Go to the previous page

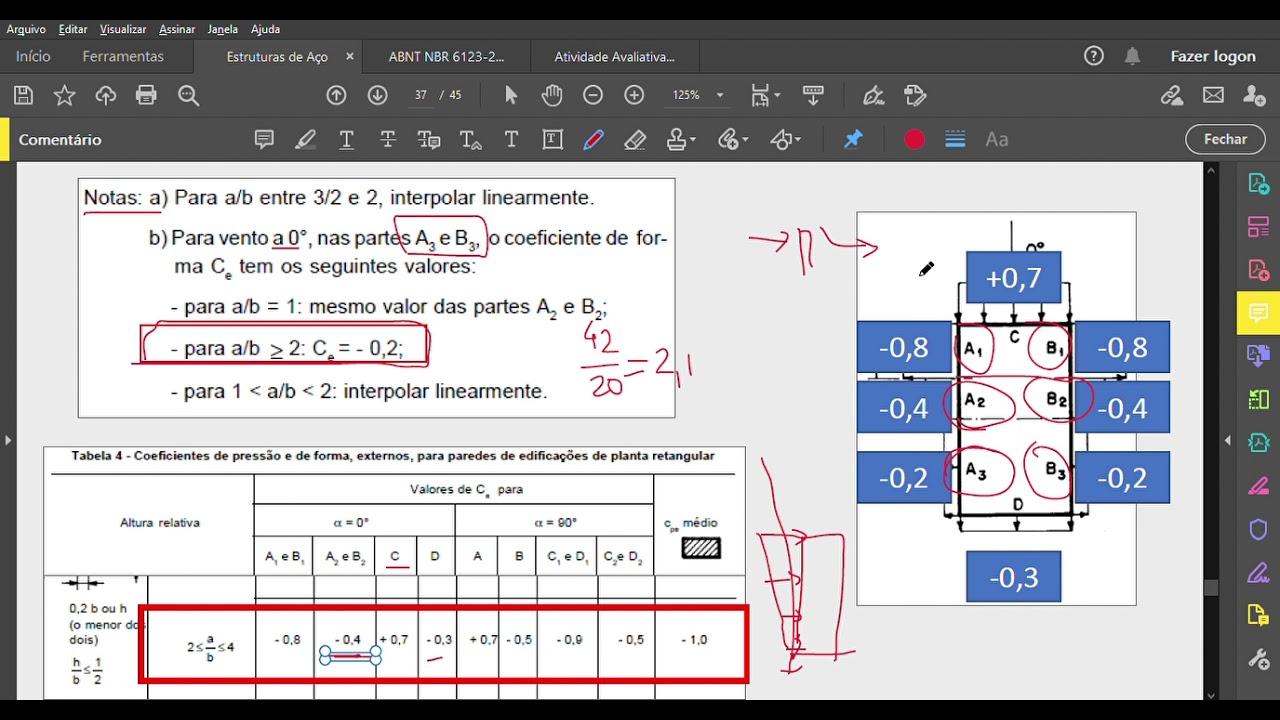(336, 95)
